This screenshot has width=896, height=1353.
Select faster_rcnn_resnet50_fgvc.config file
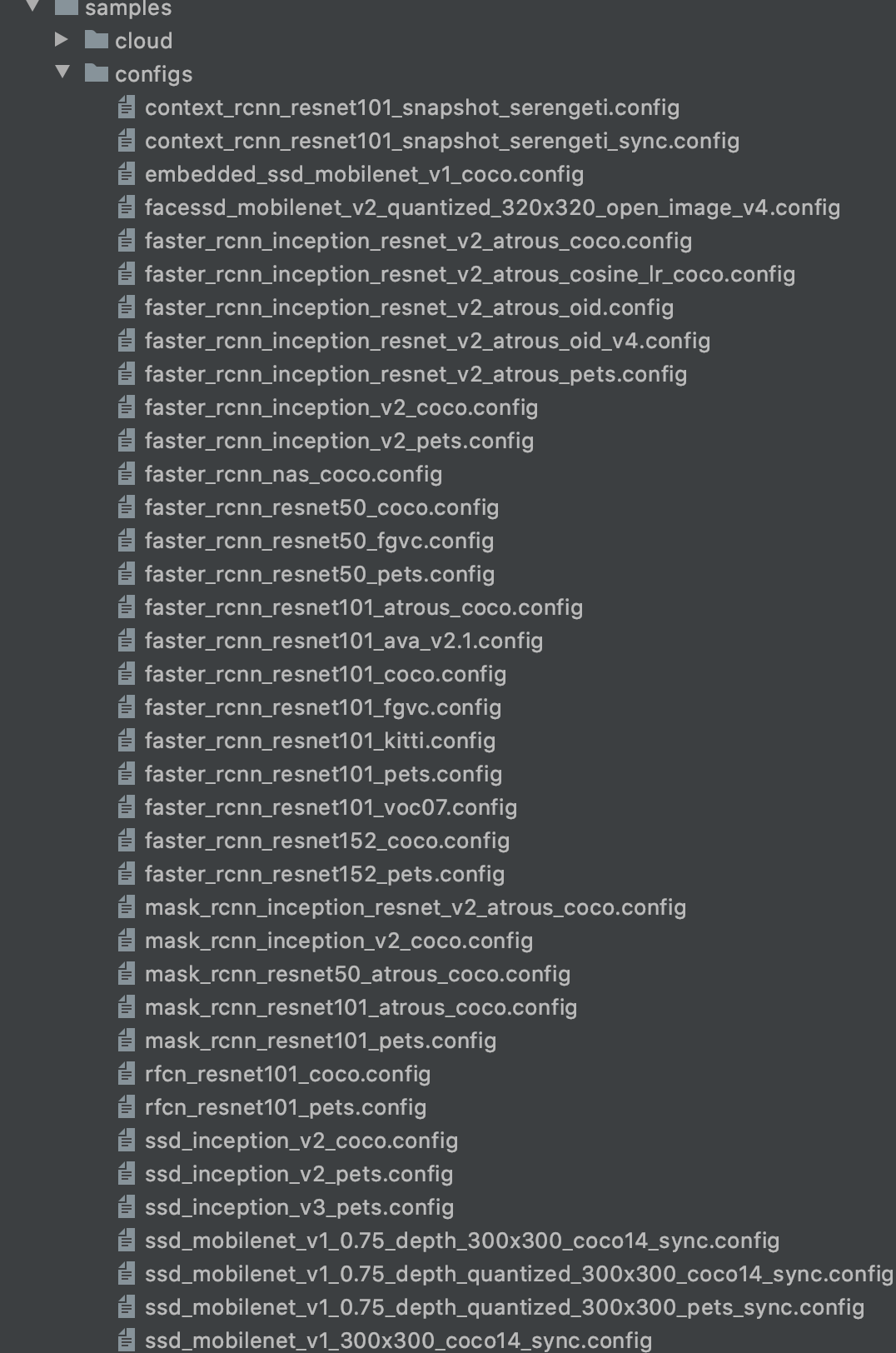319,541
